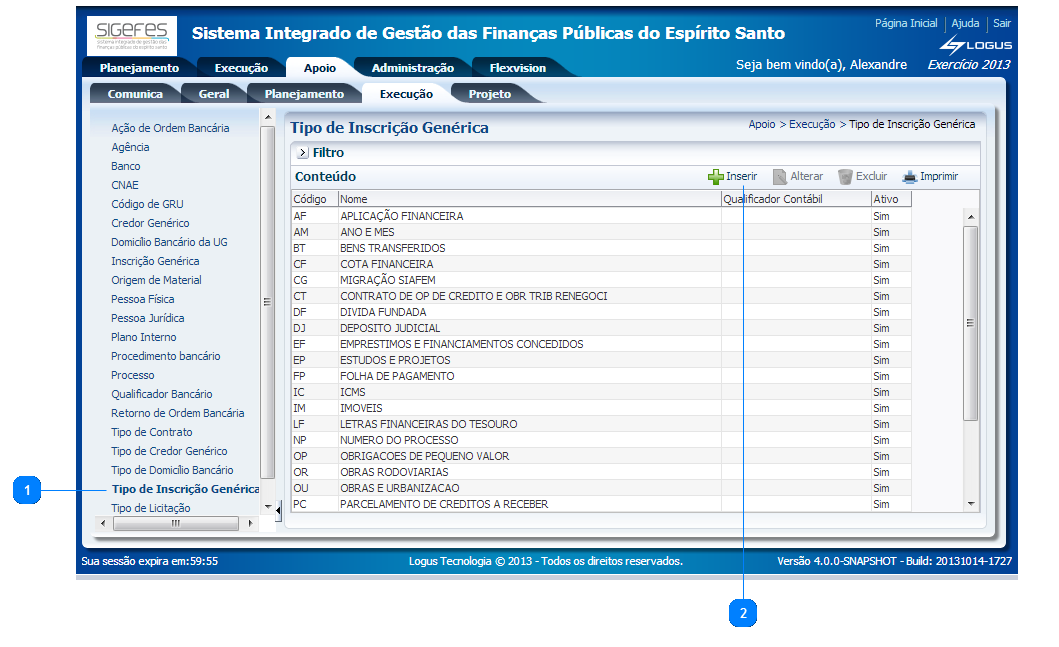Collapse the sidebar with the splitter arrow
1059x647 pixels.
point(278,515)
